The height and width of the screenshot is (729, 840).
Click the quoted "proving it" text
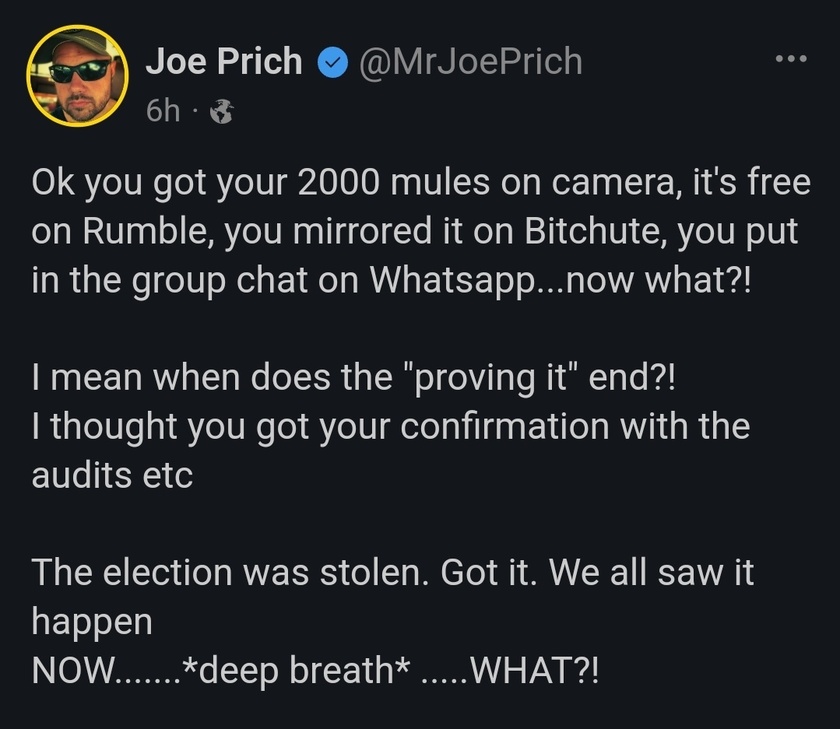click(489, 379)
